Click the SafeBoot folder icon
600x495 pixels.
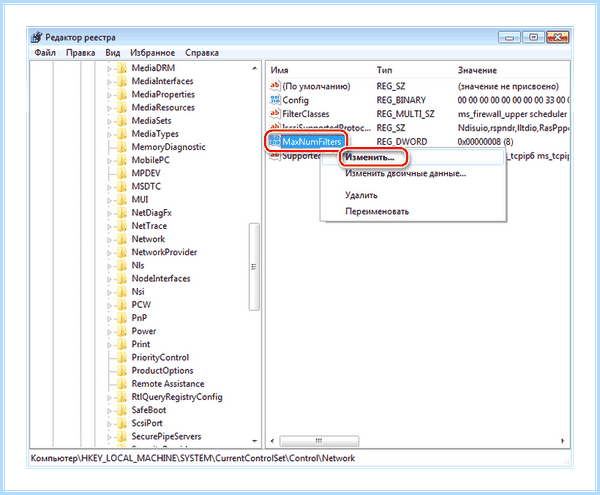pos(122,410)
